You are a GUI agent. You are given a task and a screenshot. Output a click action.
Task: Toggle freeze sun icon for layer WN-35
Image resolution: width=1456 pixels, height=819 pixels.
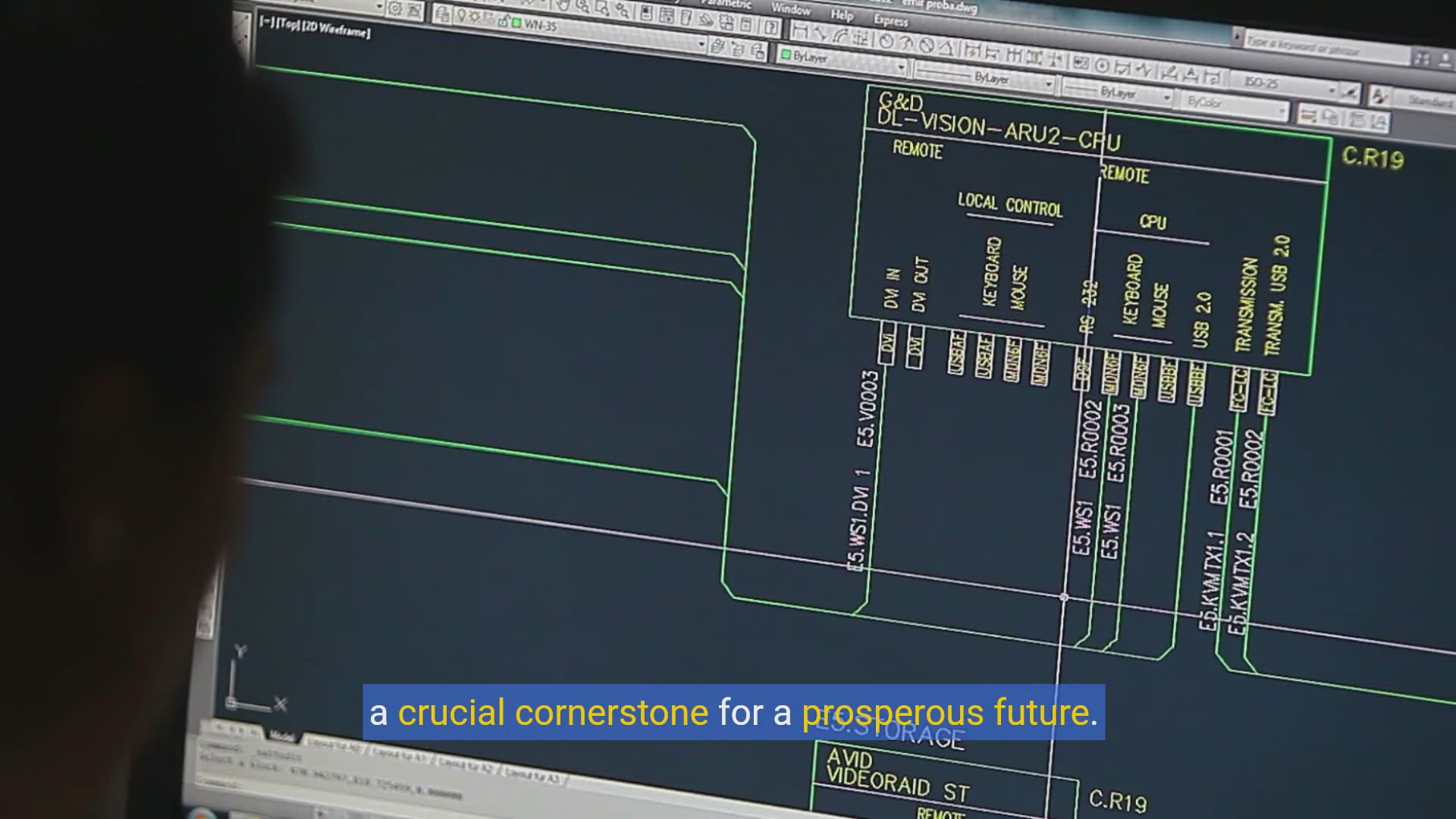pyautogui.click(x=475, y=17)
